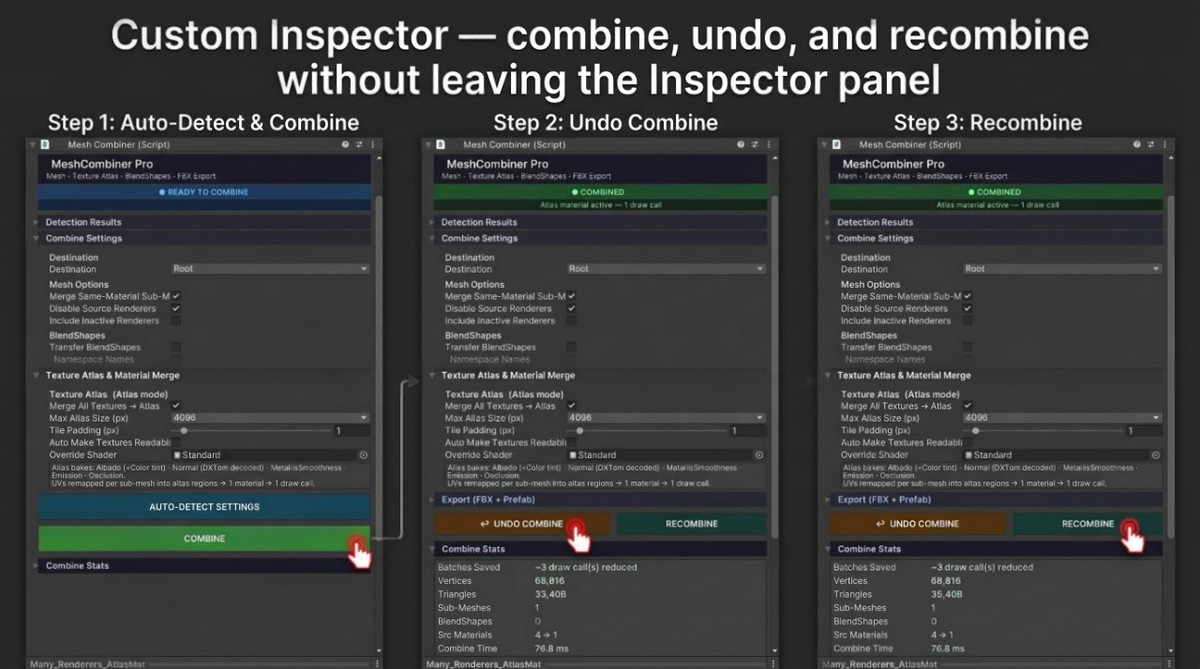Open Destination Root dropdown in Step 1
1200x669 pixels.
(x=270, y=269)
